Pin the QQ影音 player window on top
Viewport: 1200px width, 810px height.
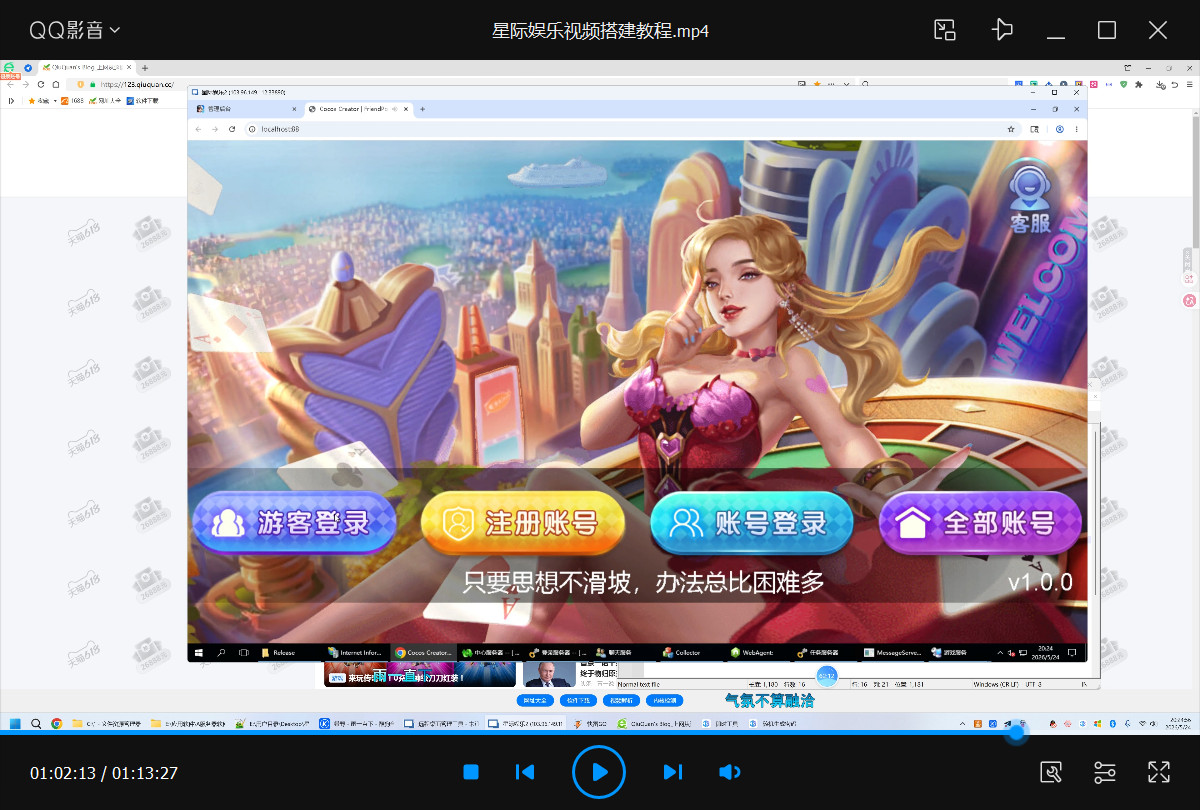pyautogui.click(x=1002, y=30)
